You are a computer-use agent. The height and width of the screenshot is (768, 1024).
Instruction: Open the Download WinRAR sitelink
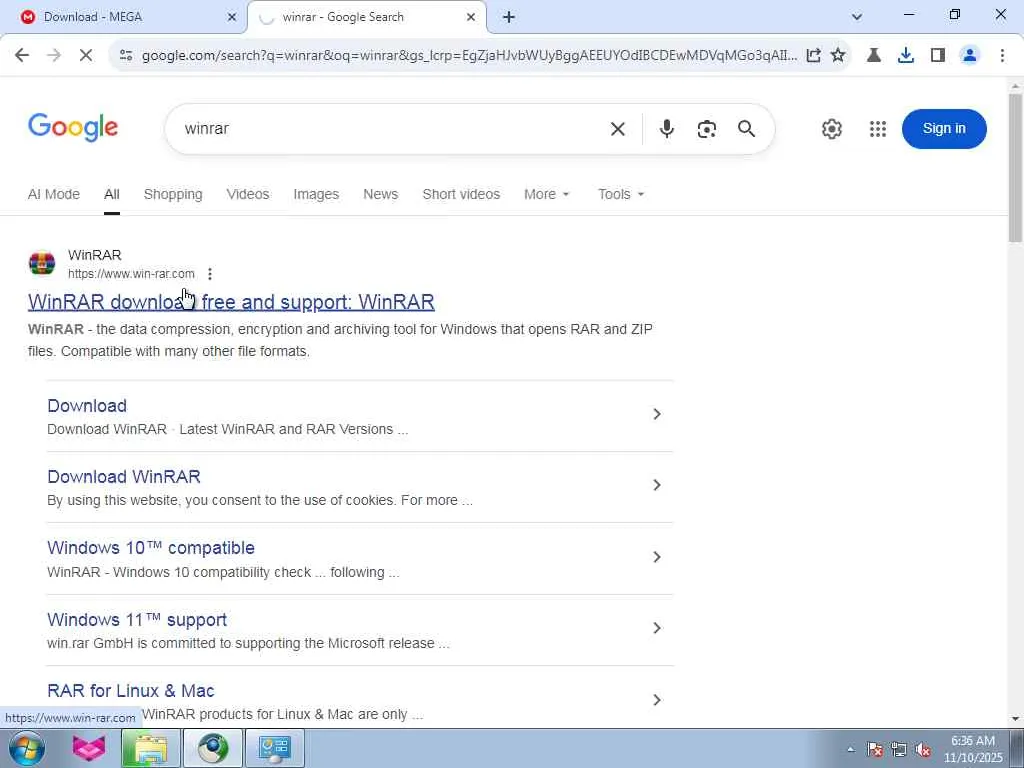(124, 477)
